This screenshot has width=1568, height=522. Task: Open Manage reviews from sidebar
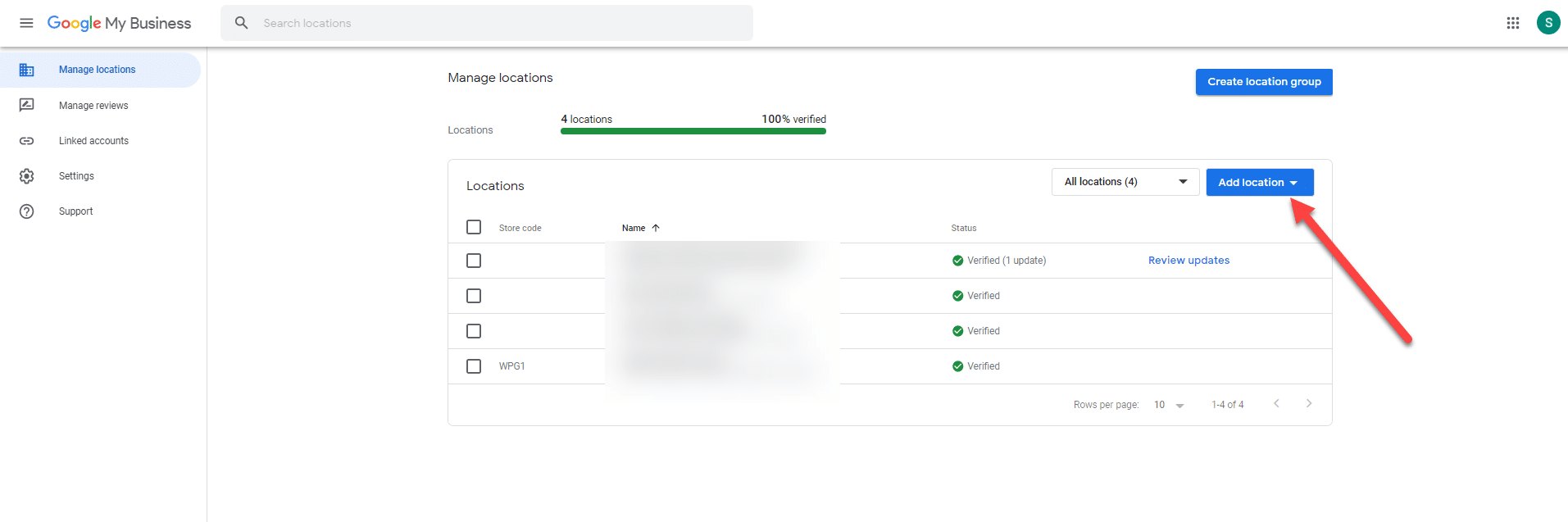(93, 106)
